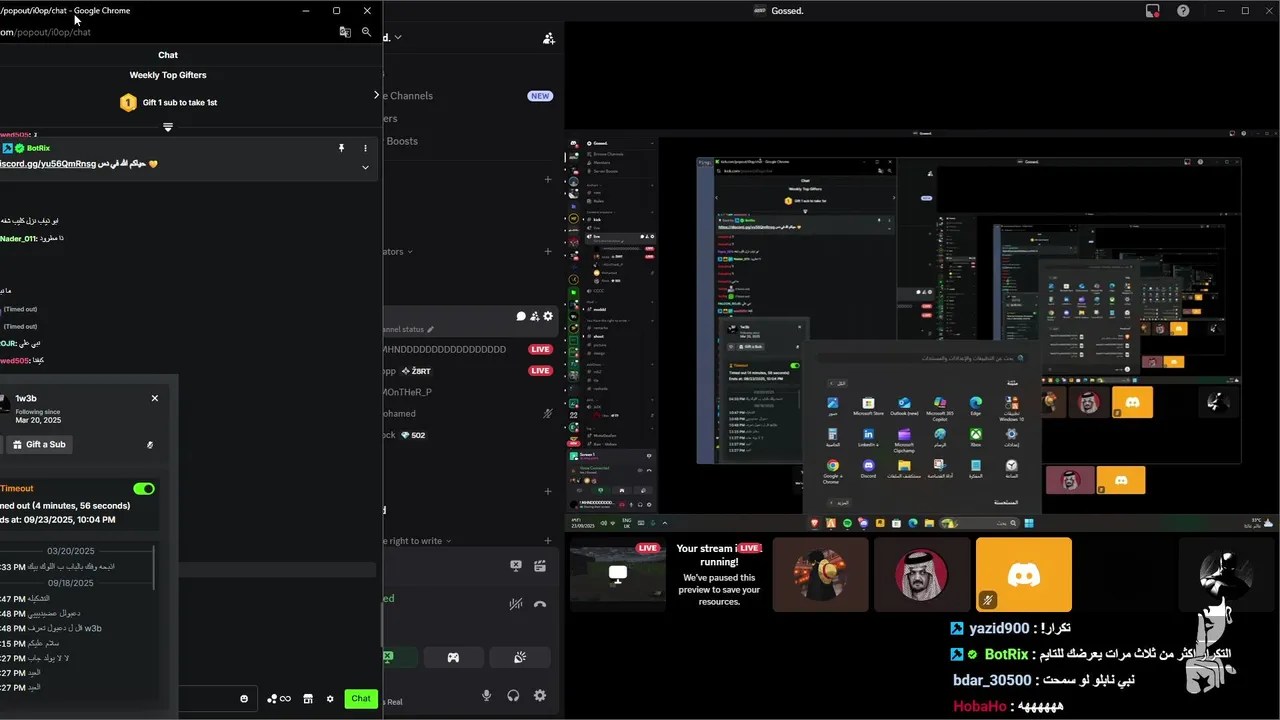Open the zoom magnifier icon in Chrome address bar
1280x720 pixels.
click(x=367, y=32)
